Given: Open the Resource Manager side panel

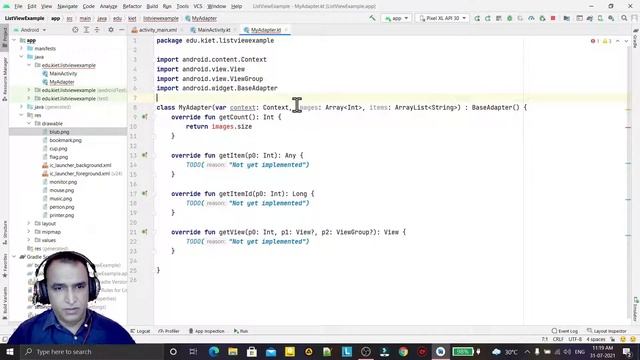Looking at the screenshot, I should point(4,80).
